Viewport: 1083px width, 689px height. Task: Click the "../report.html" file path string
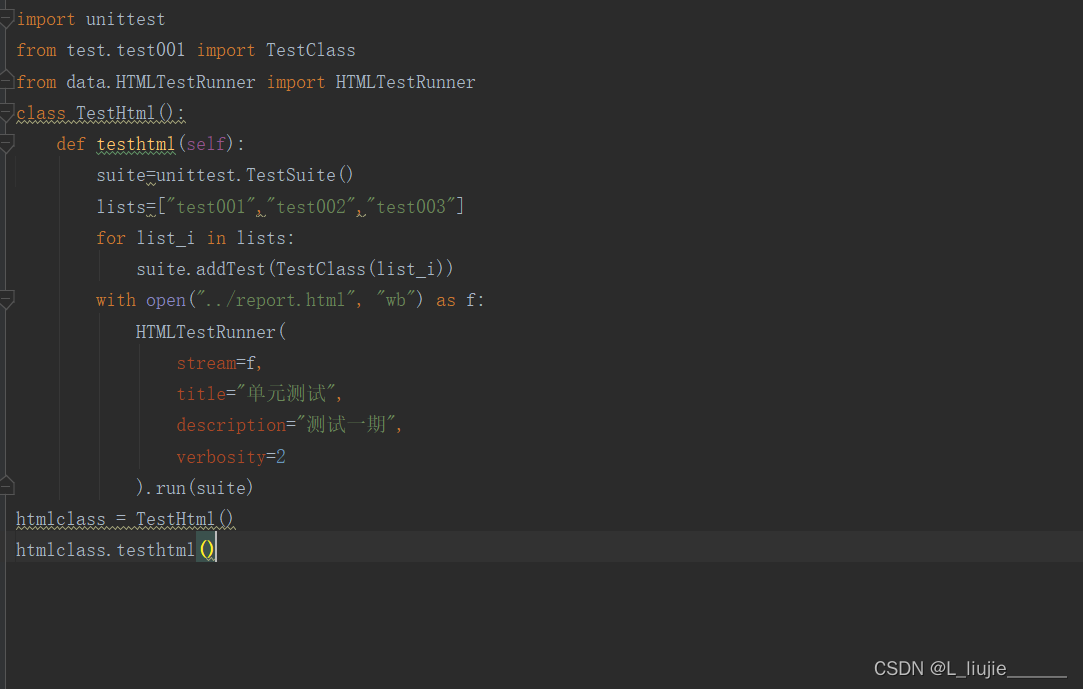click(x=276, y=300)
